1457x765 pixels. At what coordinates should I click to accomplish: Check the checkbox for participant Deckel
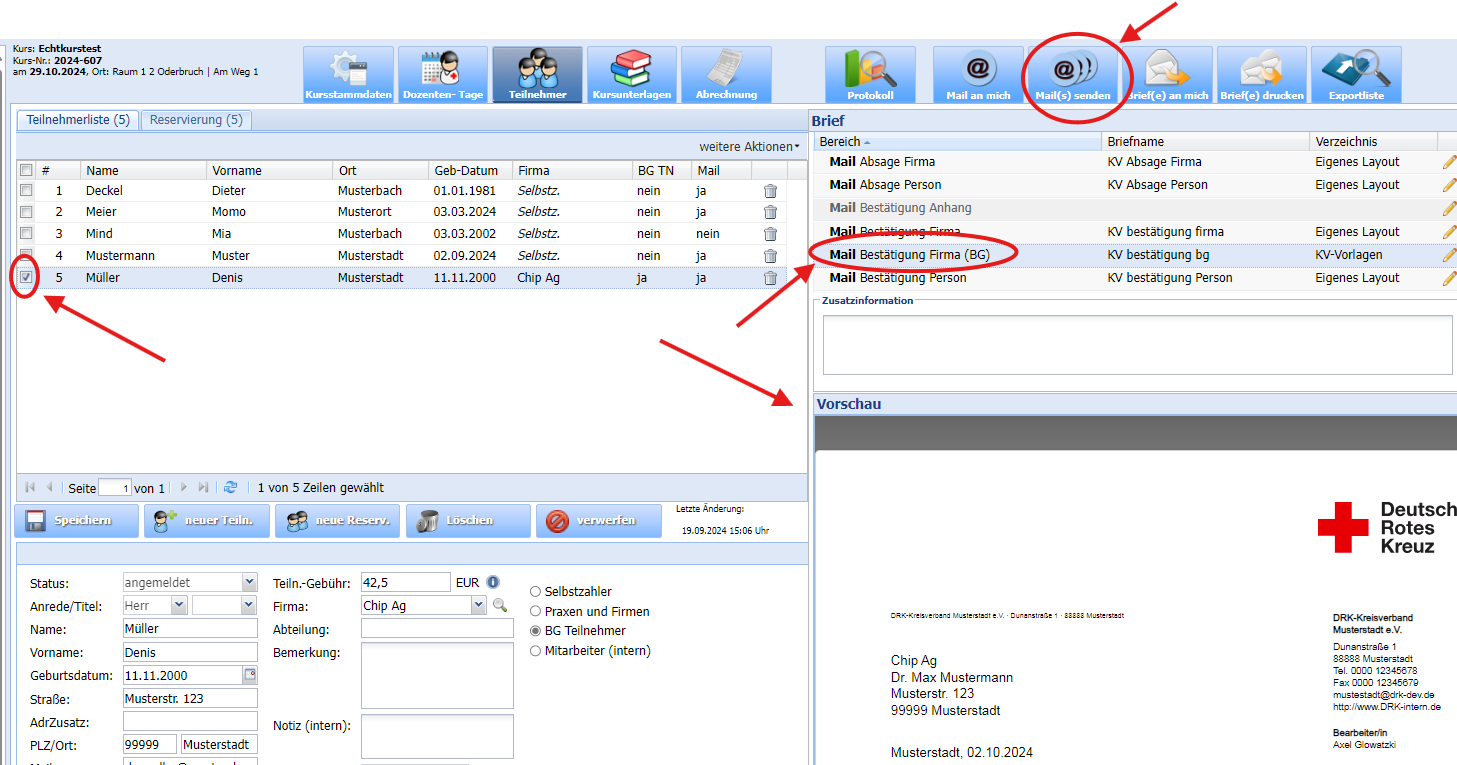tap(27, 190)
